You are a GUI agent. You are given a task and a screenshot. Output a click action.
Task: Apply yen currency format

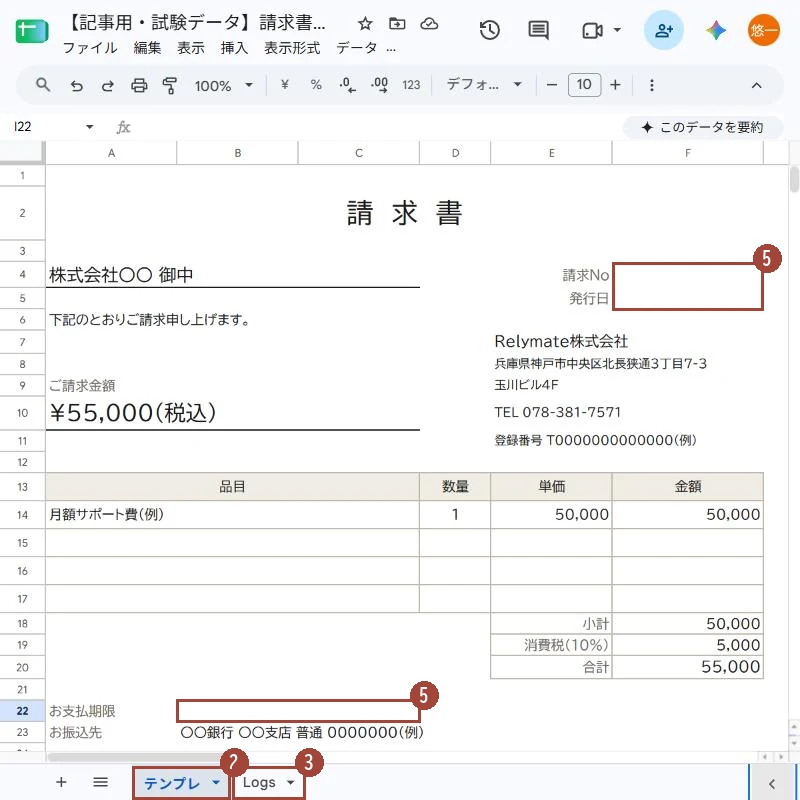[x=285, y=85]
